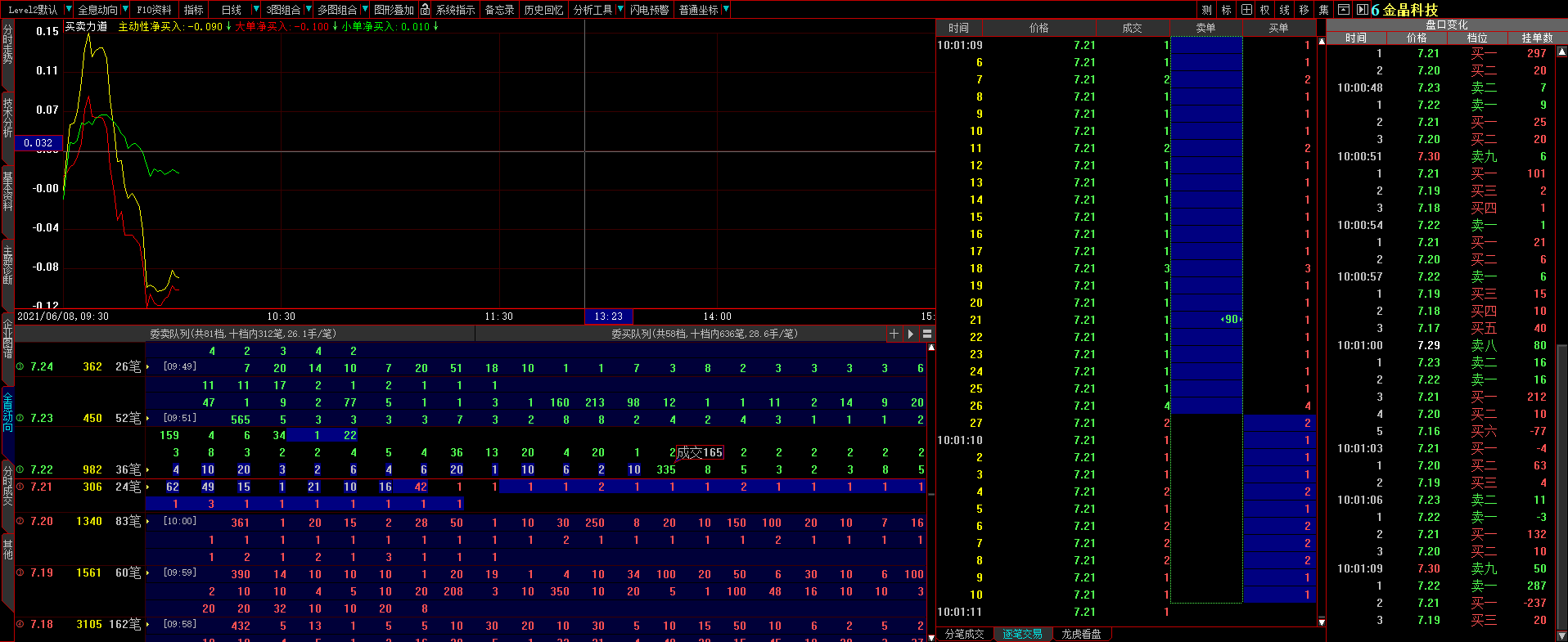Click scroll-up arrow of order queue scrollbar
The width and height of the screenshot is (1568, 642).
[x=930, y=348]
